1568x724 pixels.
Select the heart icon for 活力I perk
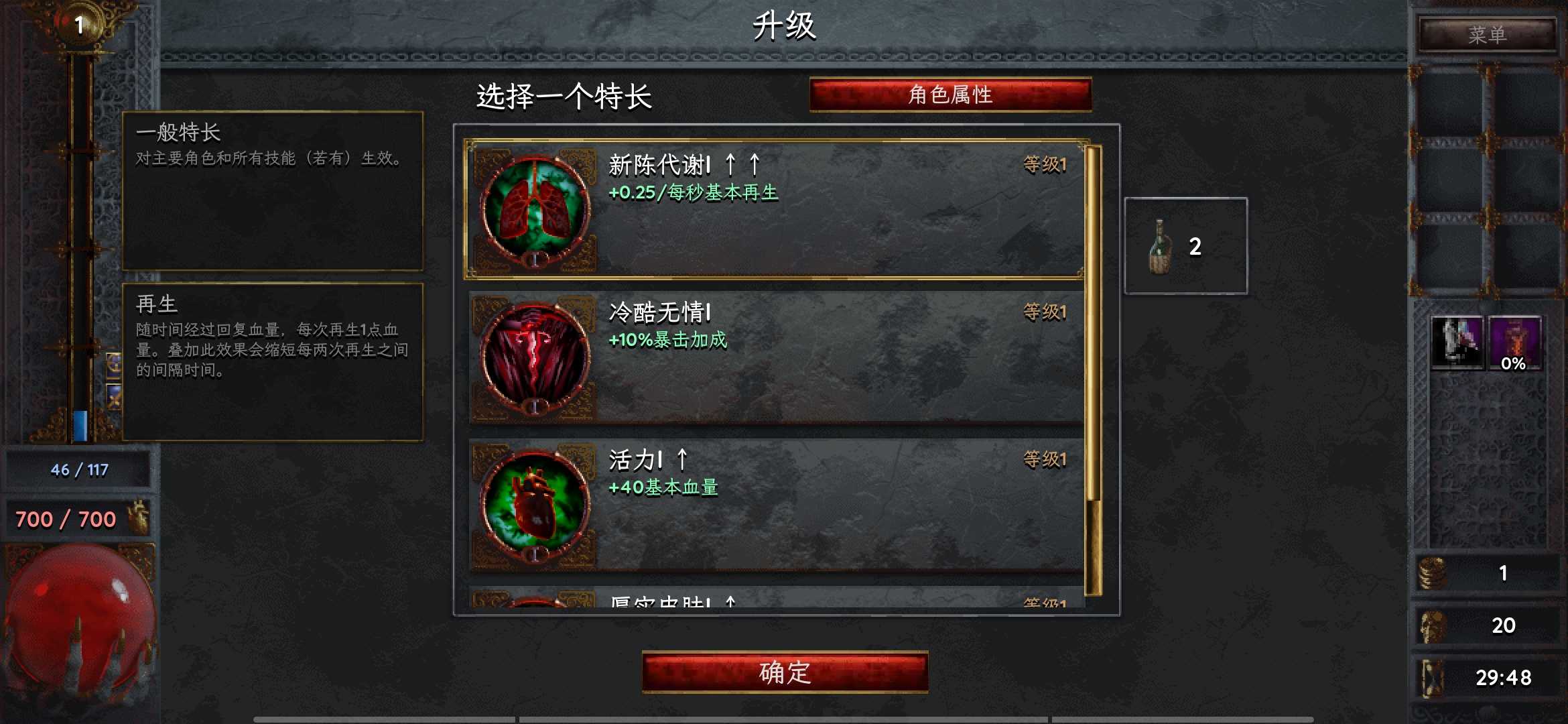535,503
